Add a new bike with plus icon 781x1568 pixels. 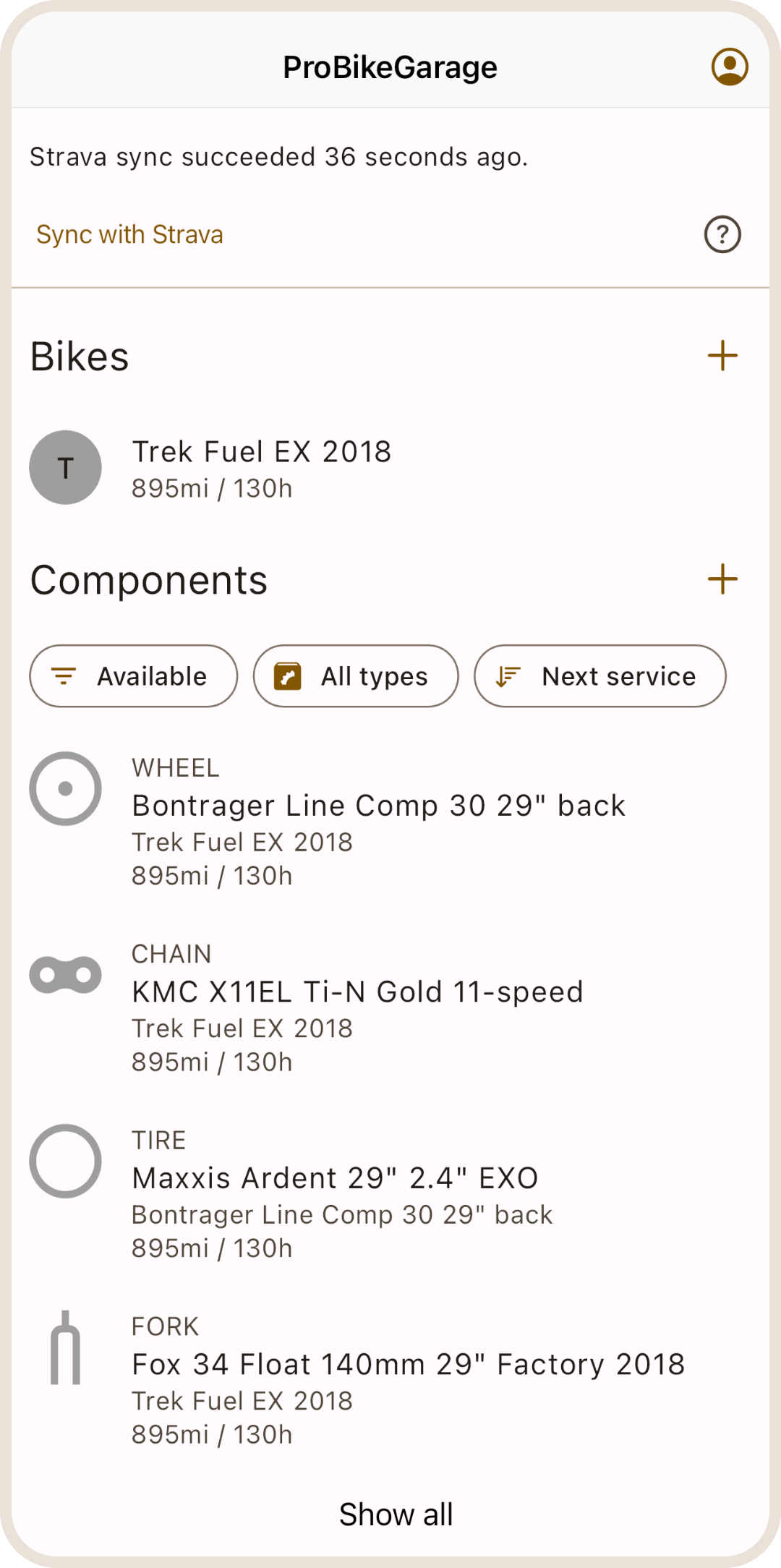click(x=722, y=356)
